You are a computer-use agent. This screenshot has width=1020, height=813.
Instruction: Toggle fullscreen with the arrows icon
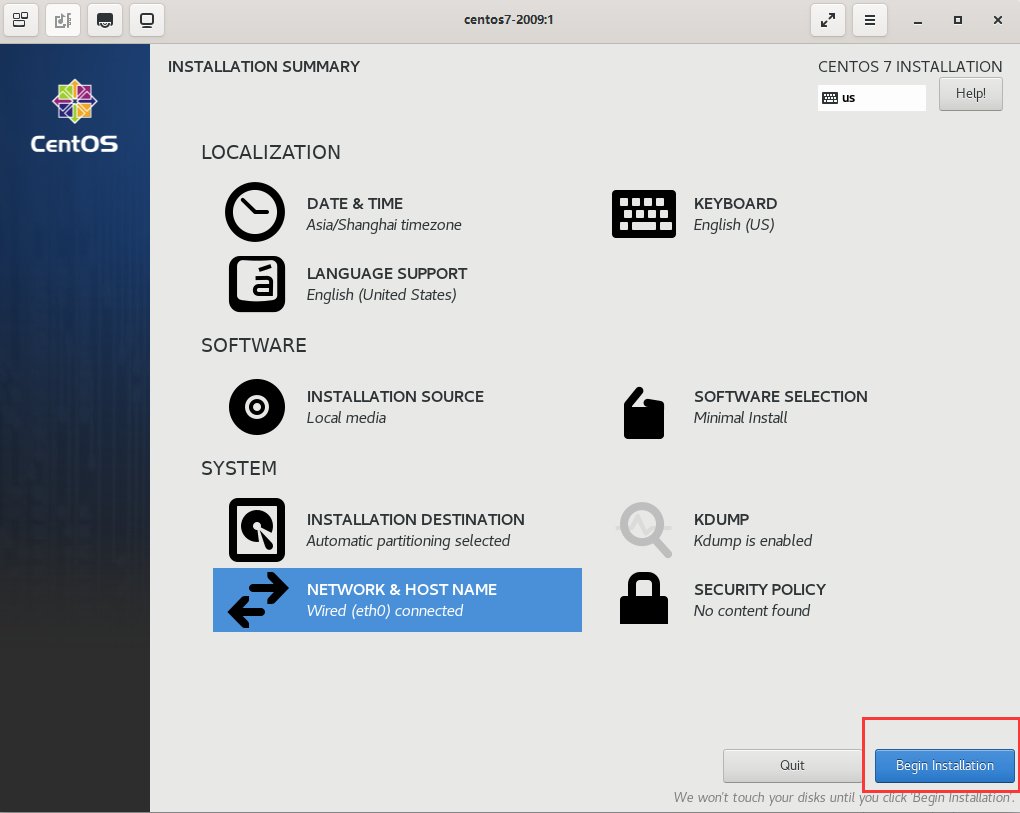pos(827,20)
